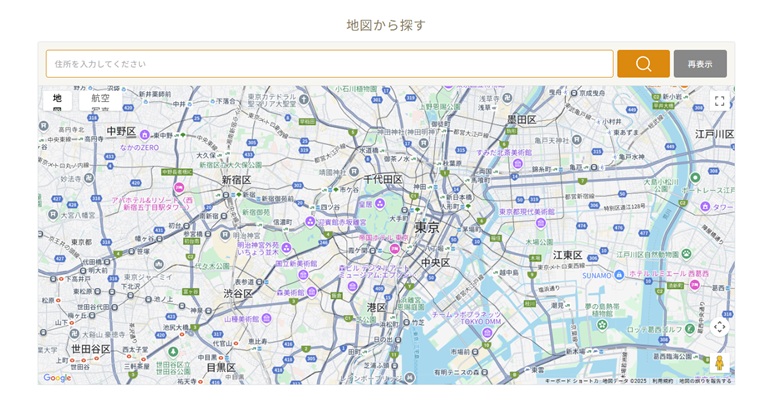Open the 大島小松川公園 park marker
Screen dimensions: 774x400
click(x=695, y=178)
